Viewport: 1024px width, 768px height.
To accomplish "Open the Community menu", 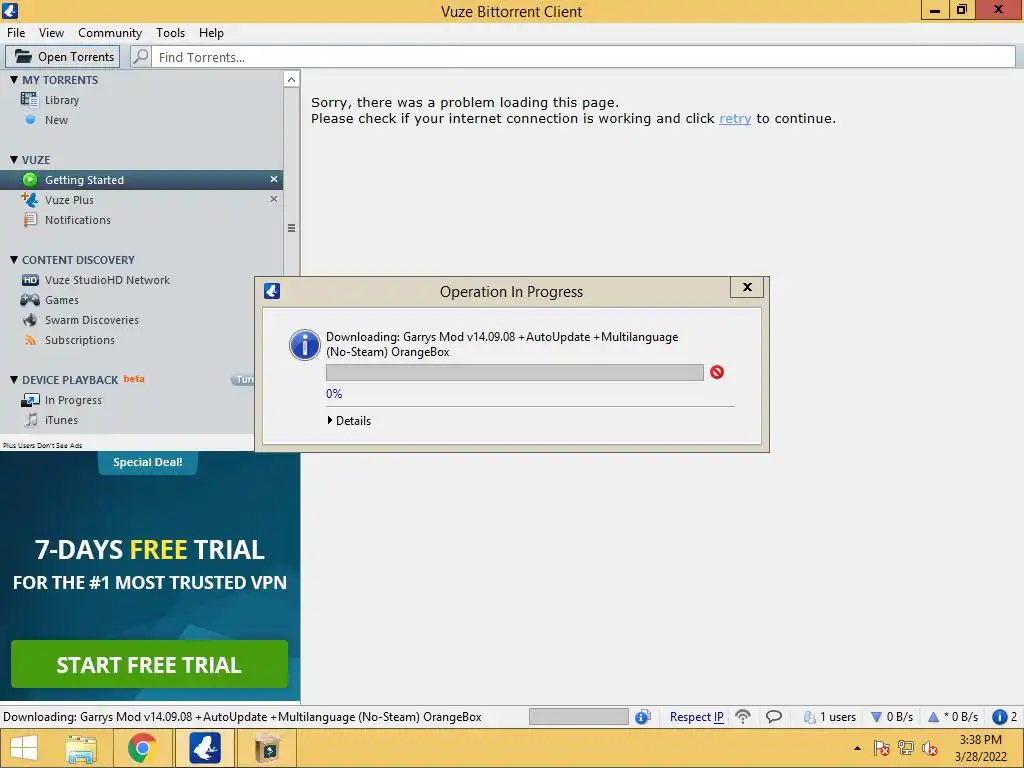I will [x=110, y=33].
